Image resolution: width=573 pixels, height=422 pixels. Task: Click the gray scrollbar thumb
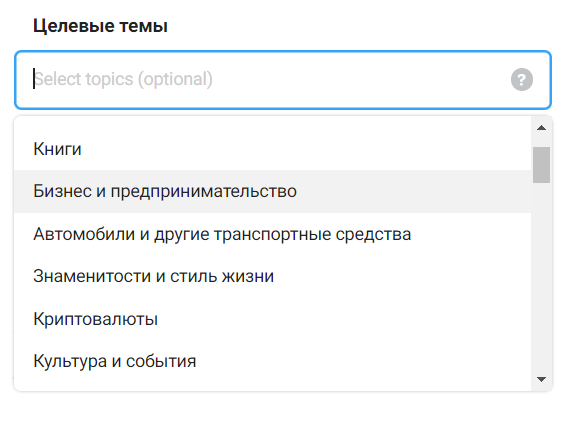pos(541,165)
